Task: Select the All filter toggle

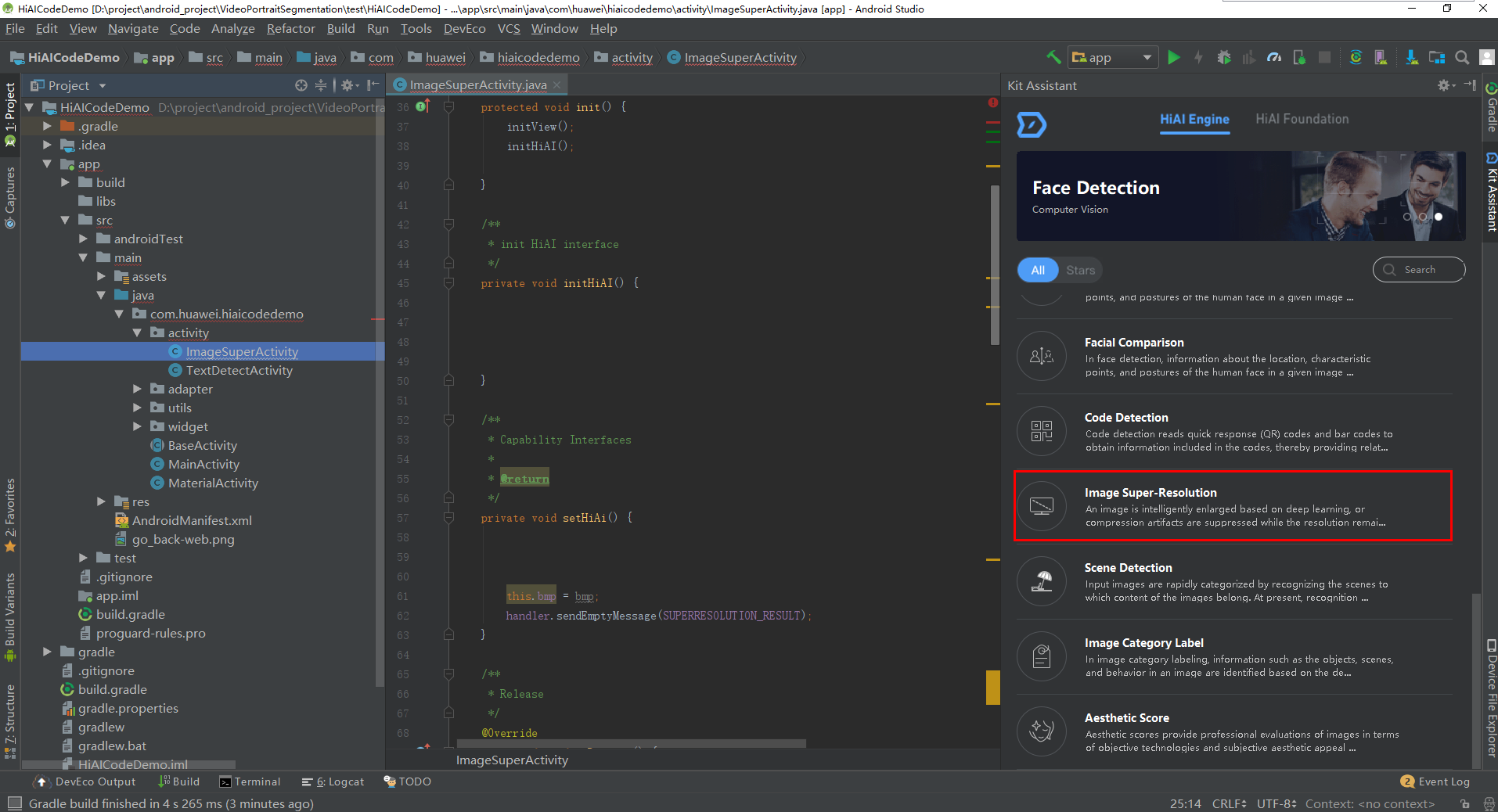Action: coord(1038,270)
